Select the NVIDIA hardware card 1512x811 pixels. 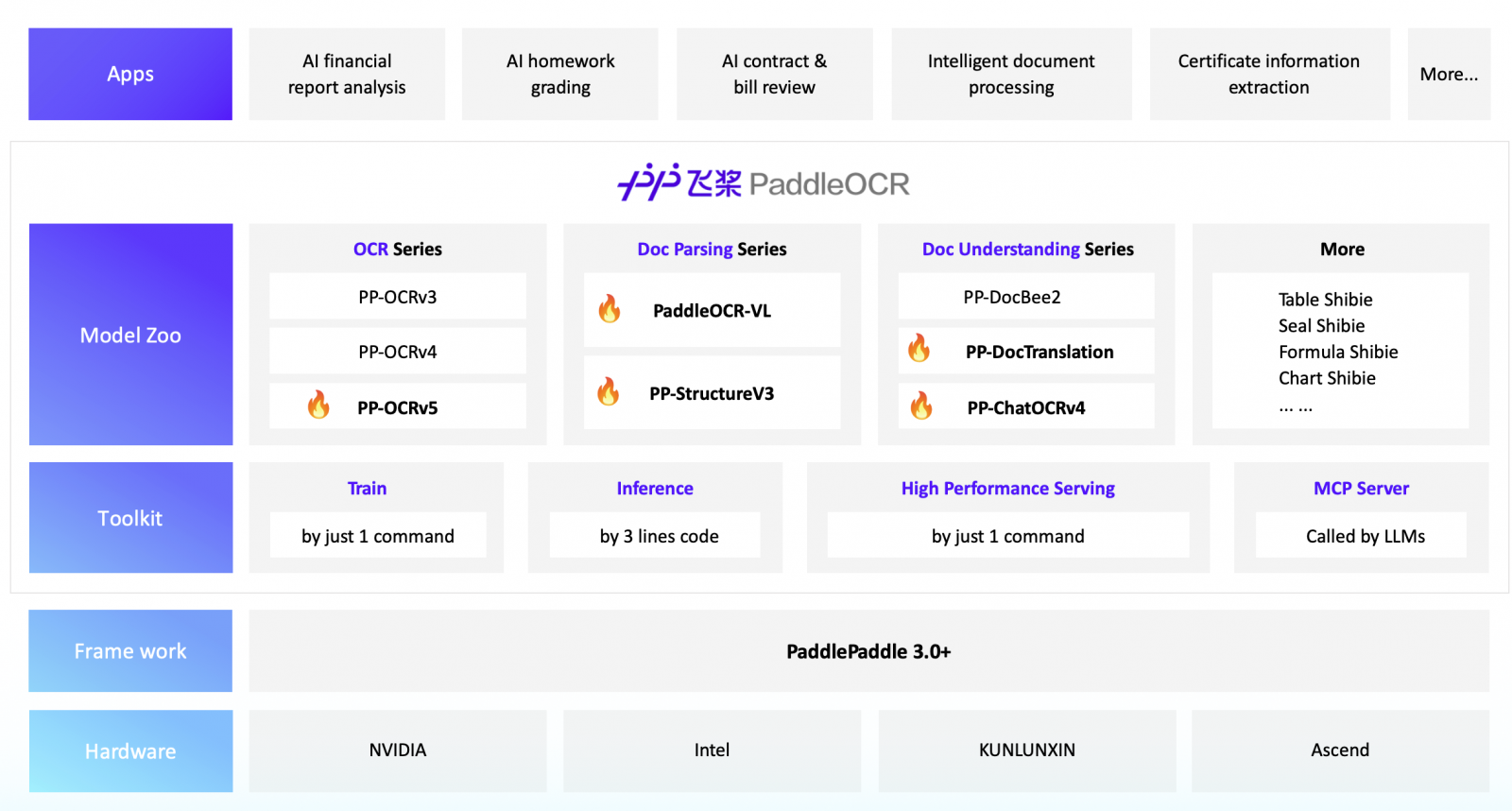[x=398, y=751]
